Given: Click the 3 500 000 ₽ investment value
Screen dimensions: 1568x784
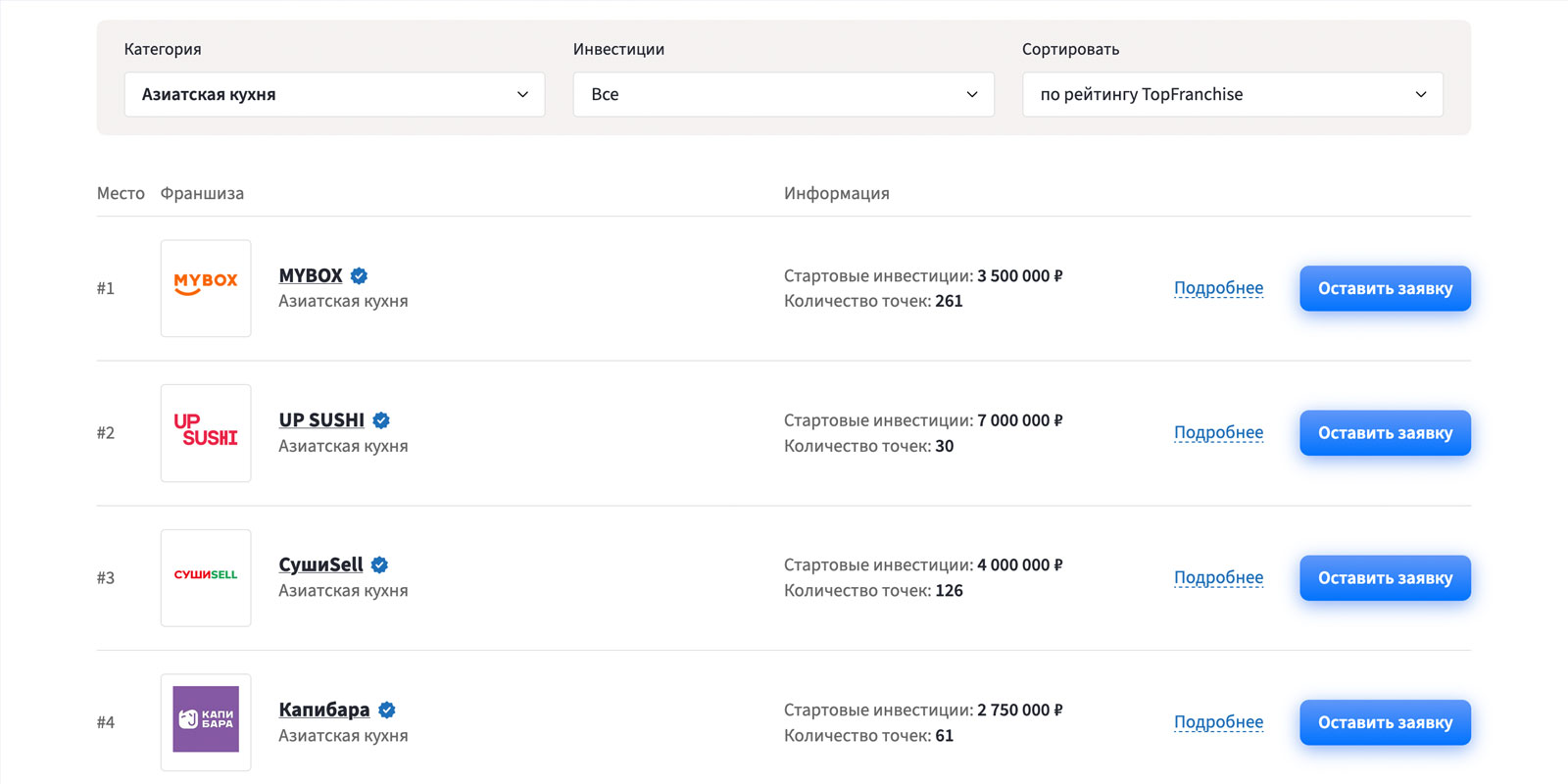Looking at the screenshot, I should pos(1019,276).
